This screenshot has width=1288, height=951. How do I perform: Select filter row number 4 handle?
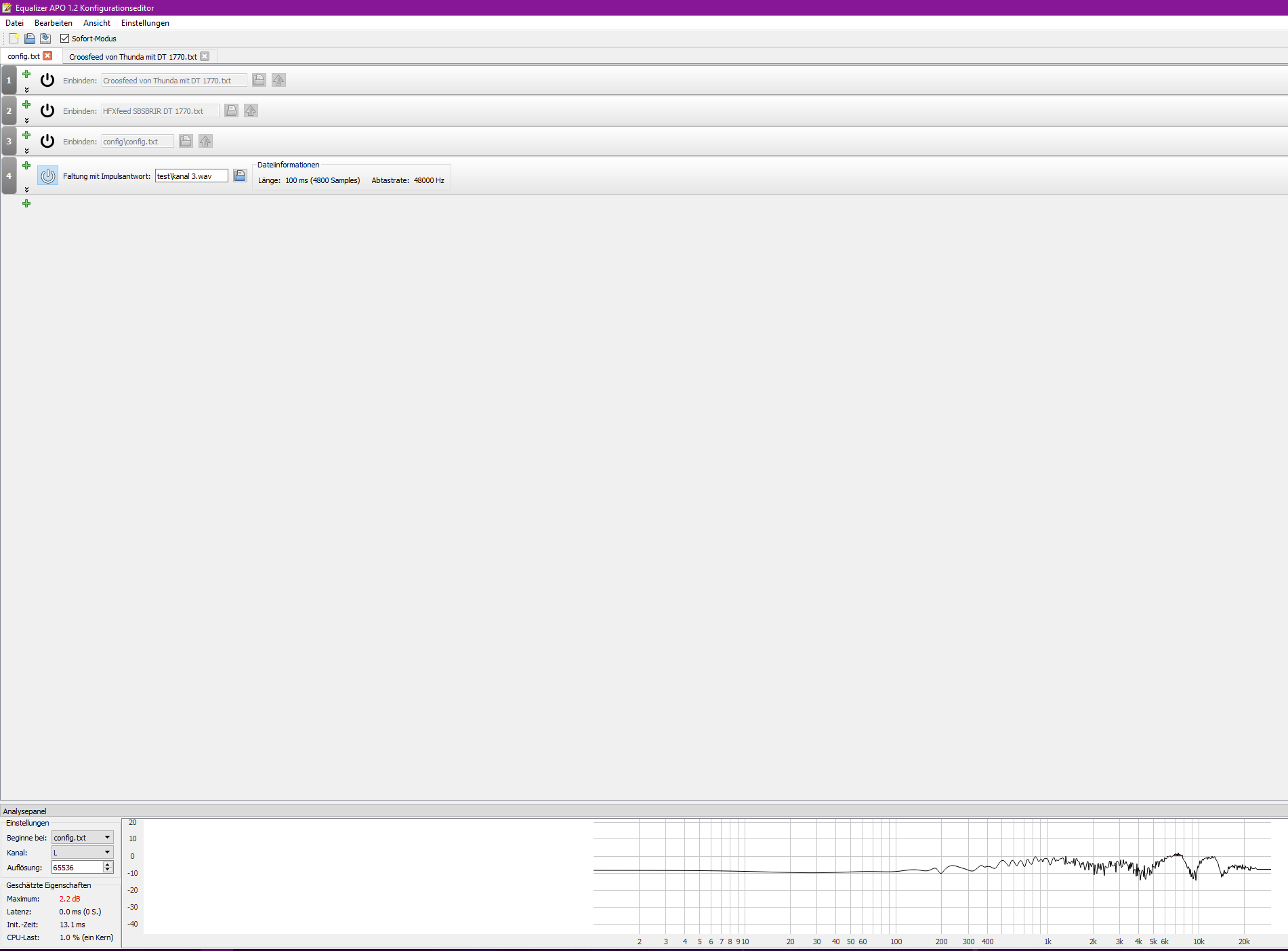click(x=9, y=176)
